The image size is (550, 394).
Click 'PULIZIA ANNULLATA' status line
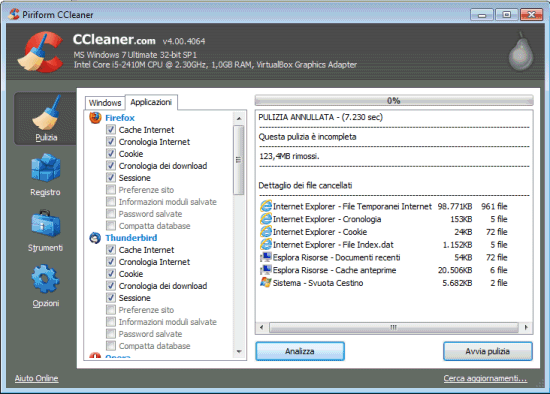tap(321, 117)
